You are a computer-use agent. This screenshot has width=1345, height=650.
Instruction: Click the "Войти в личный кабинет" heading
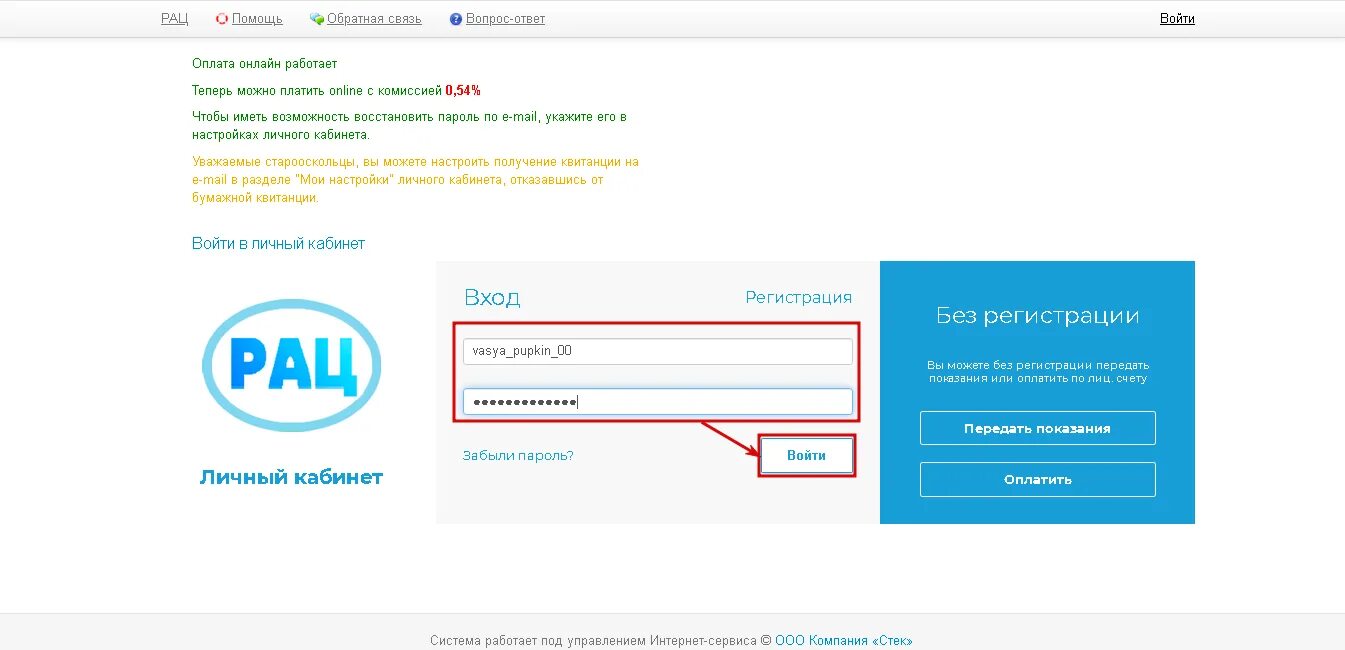click(x=278, y=244)
